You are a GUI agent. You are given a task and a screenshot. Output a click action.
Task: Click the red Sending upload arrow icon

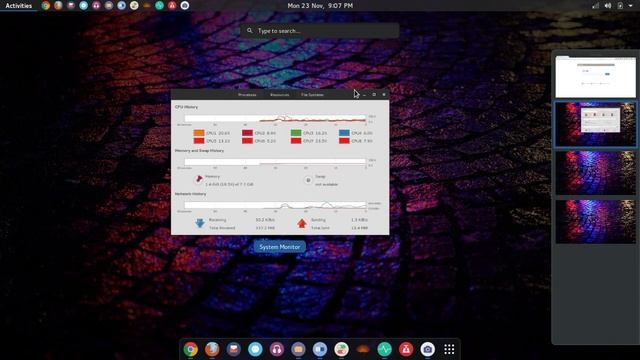(x=302, y=223)
